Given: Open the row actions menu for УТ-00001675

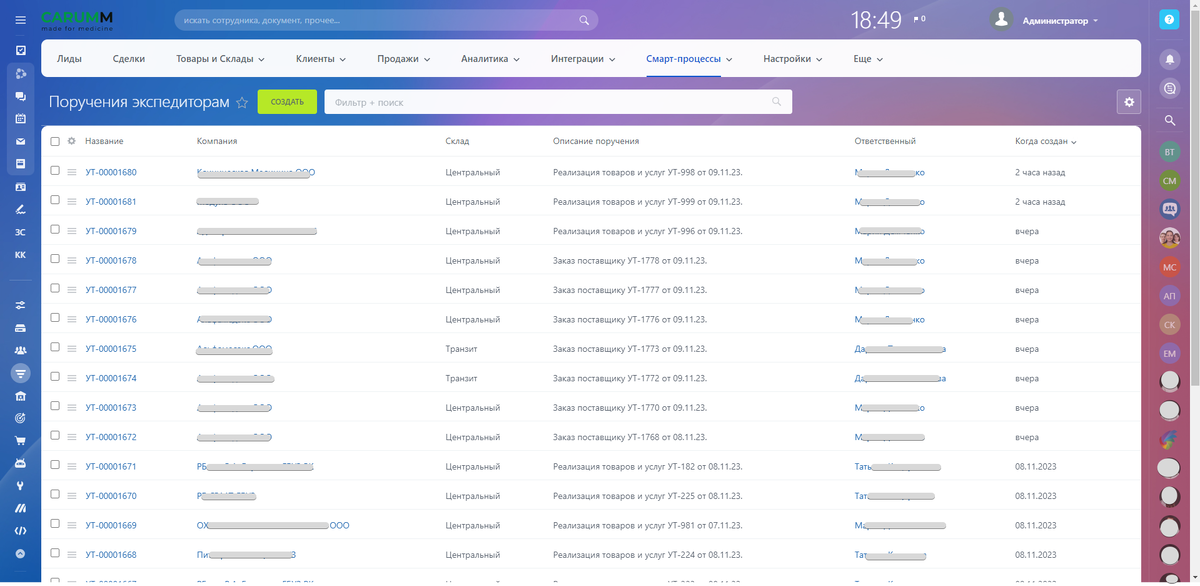Looking at the screenshot, I should point(71,349).
